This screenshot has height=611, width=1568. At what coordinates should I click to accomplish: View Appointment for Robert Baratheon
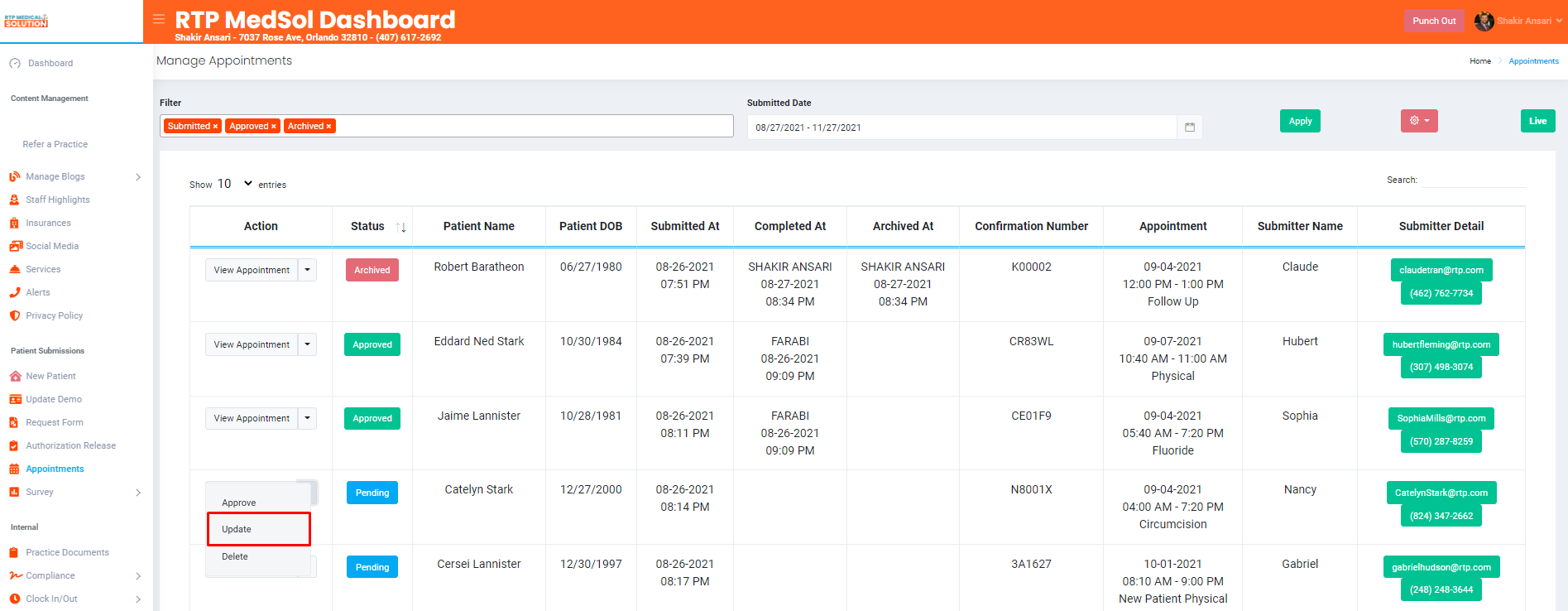252,270
